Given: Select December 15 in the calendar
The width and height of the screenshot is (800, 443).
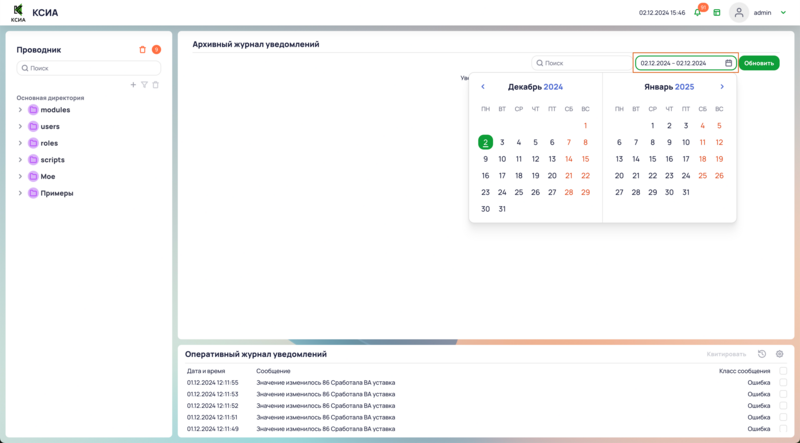Looking at the screenshot, I should click(585, 159).
